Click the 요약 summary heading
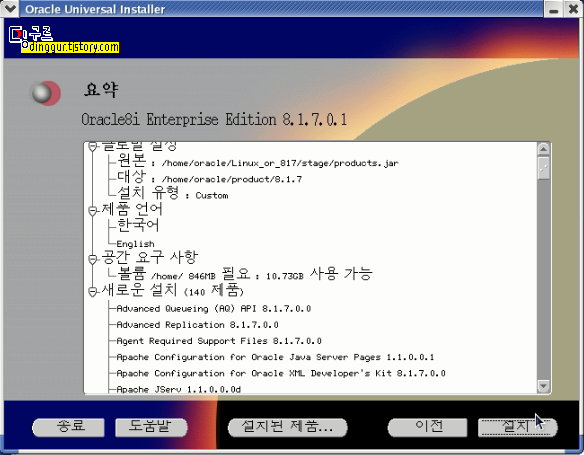 pos(101,90)
